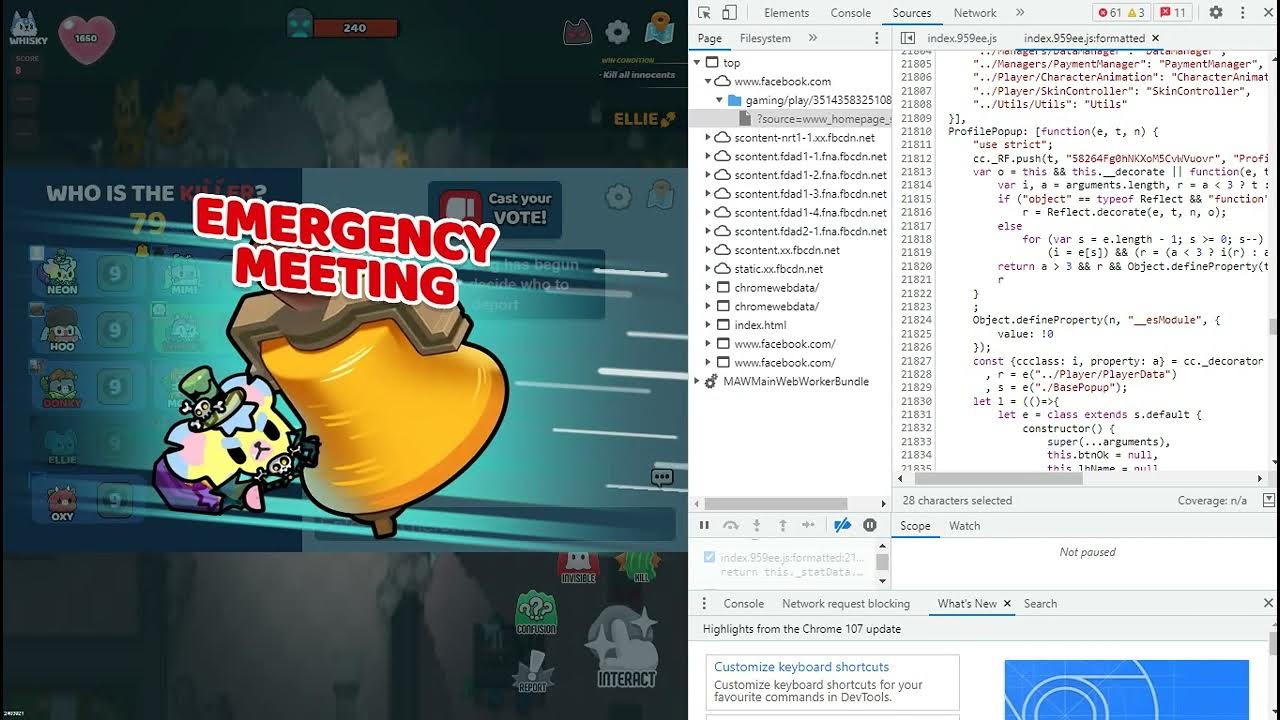Open Network request blocking drawer tab
This screenshot has height=720, width=1280.
click(x=846, y=603)
